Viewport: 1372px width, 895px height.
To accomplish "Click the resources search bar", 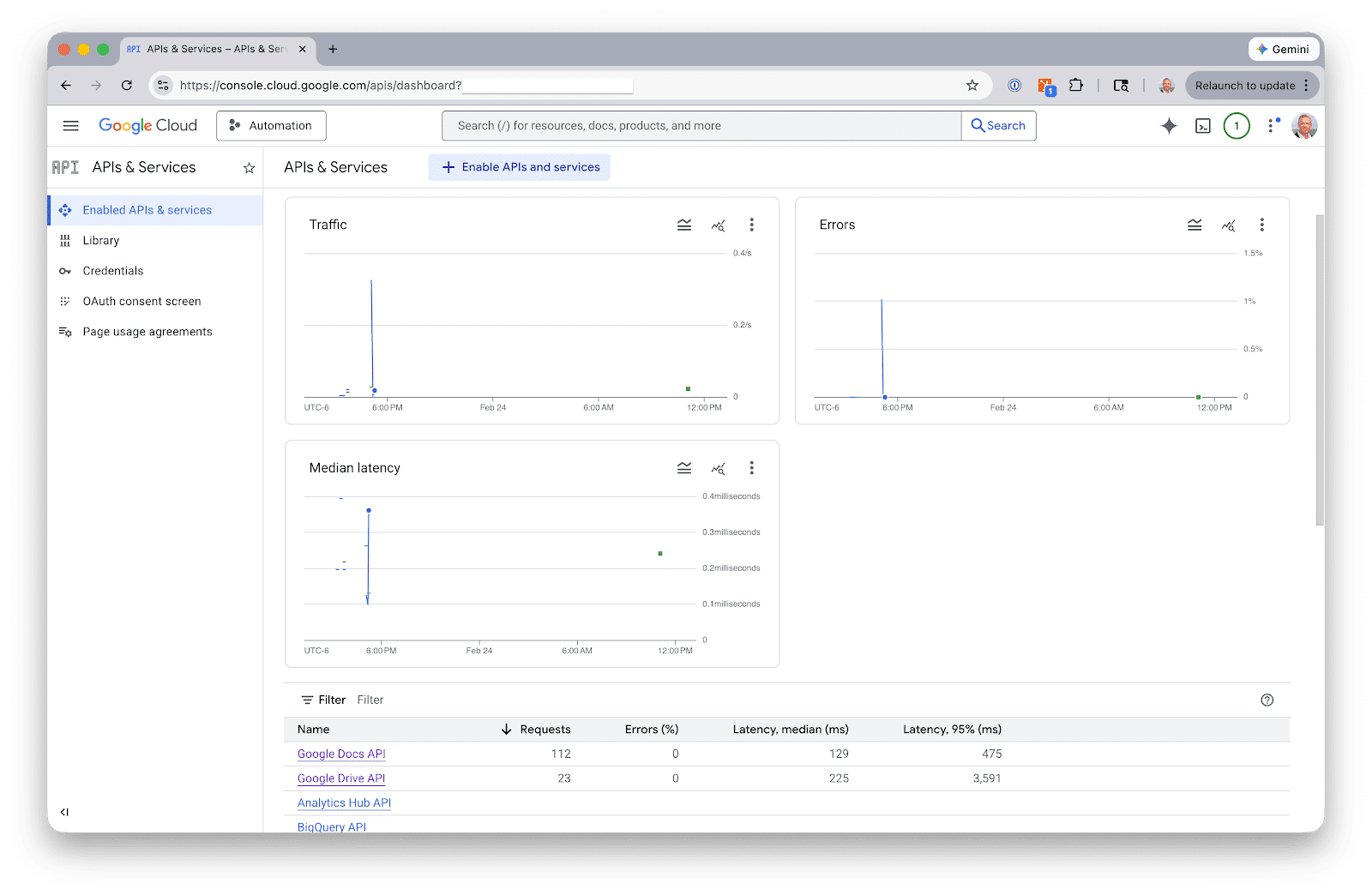I will click(x=701, y=125).
